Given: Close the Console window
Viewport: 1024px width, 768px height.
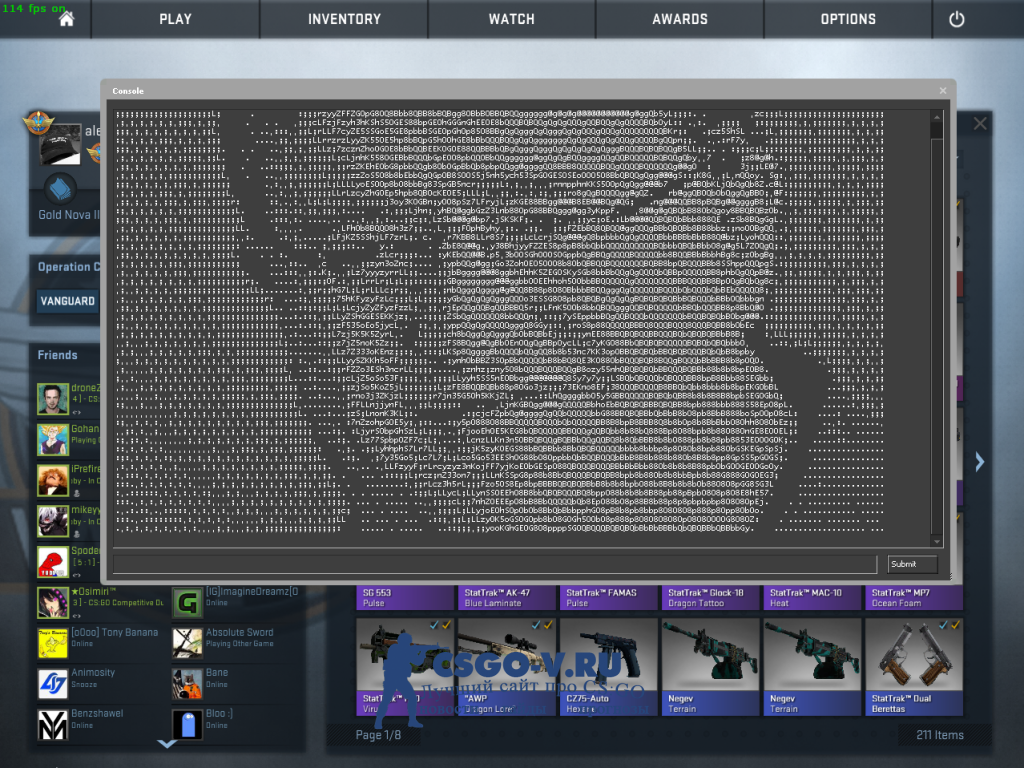Looking at the screenshot, I should point(942,91).
